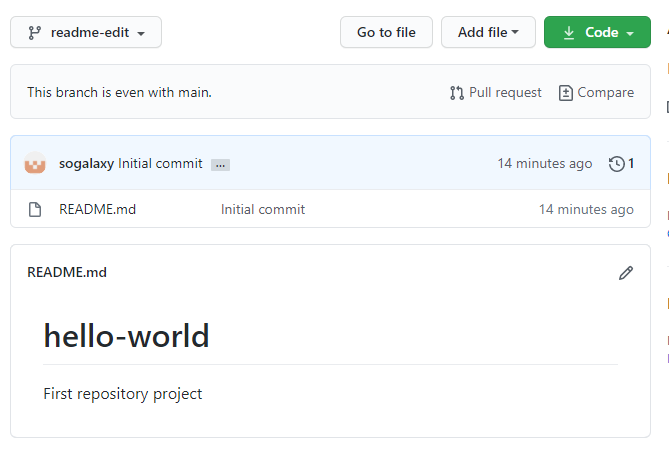Click 14 minutes ago in README.md row

coord(586,209)
